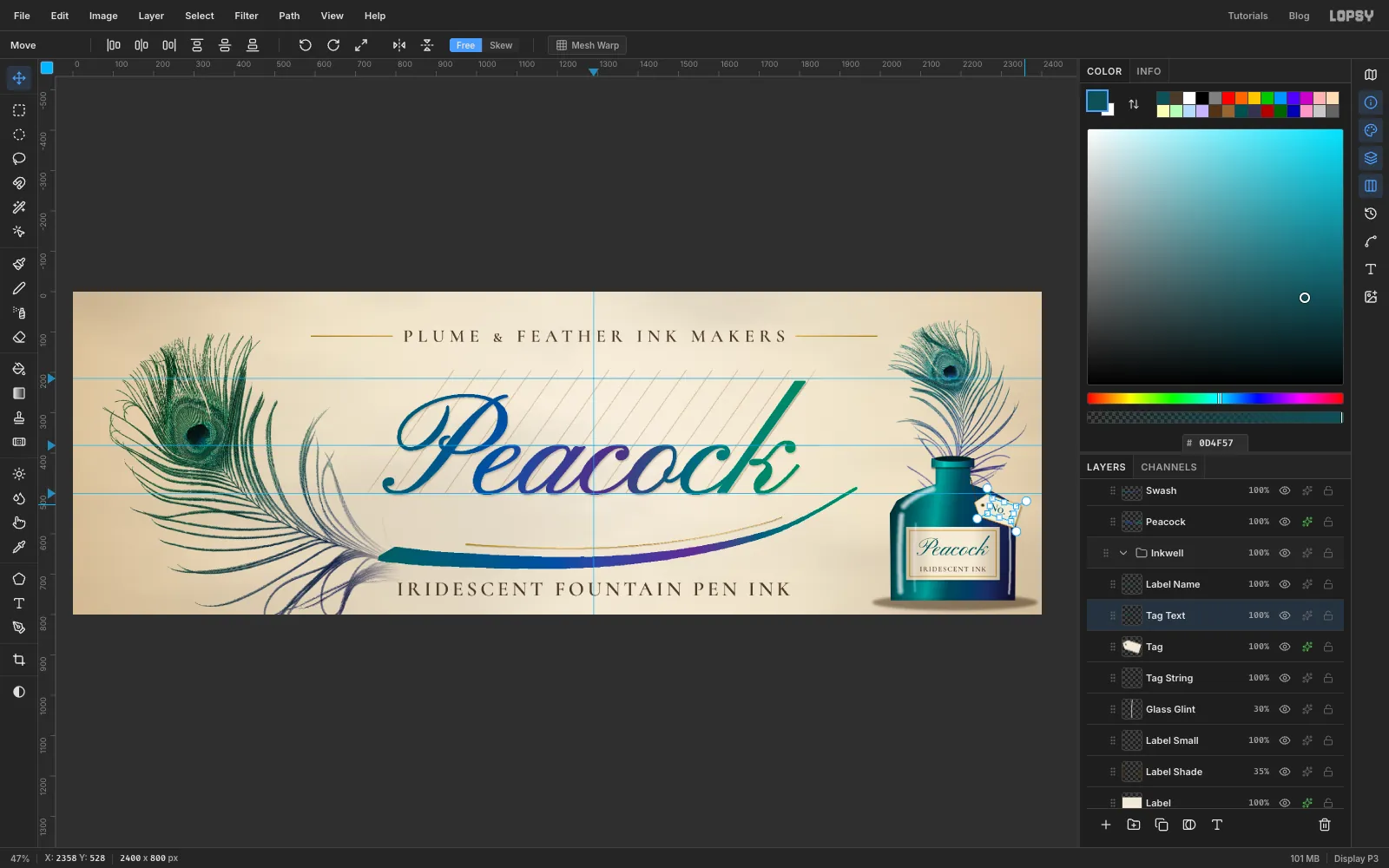Image resolution: width=1389 pixels, height=868 pixels.
Task: Add new layer with plus icon
Action: tap(1106, 825)
